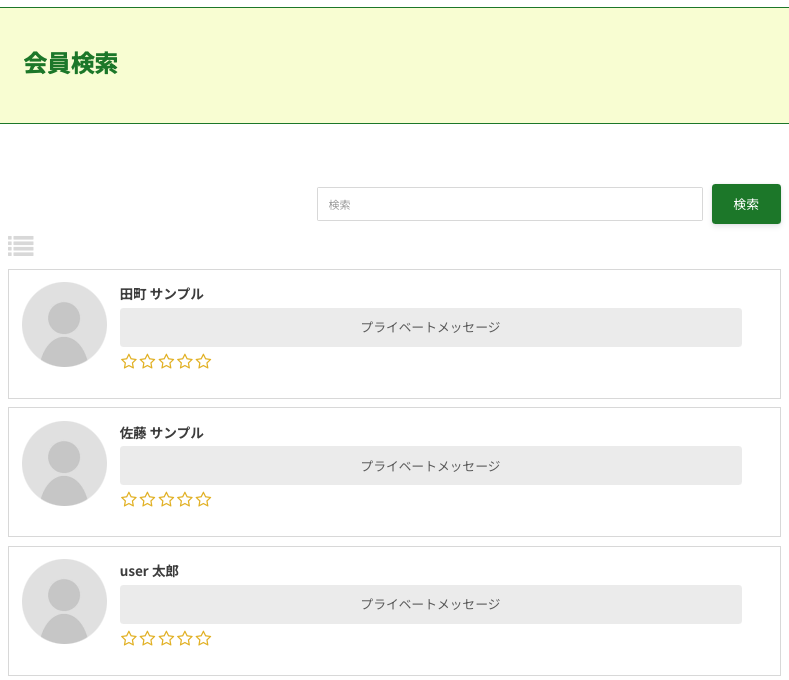Screen dimensions: 789x680
Task: Click the list view icon
Action: pyautogui.click(x=21, y=246)
